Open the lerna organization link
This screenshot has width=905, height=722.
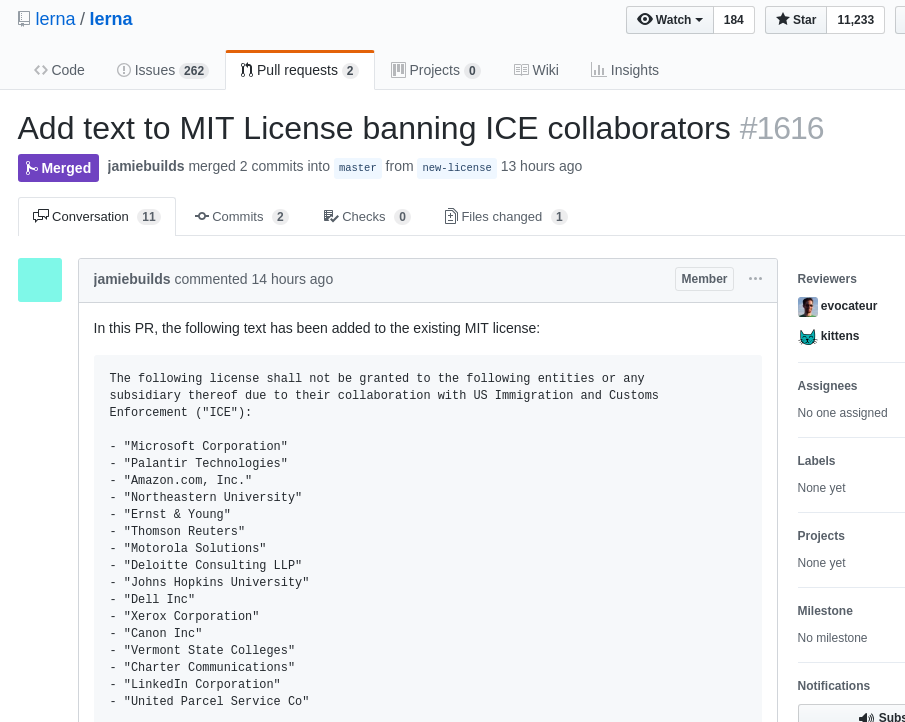pos(55,19)
